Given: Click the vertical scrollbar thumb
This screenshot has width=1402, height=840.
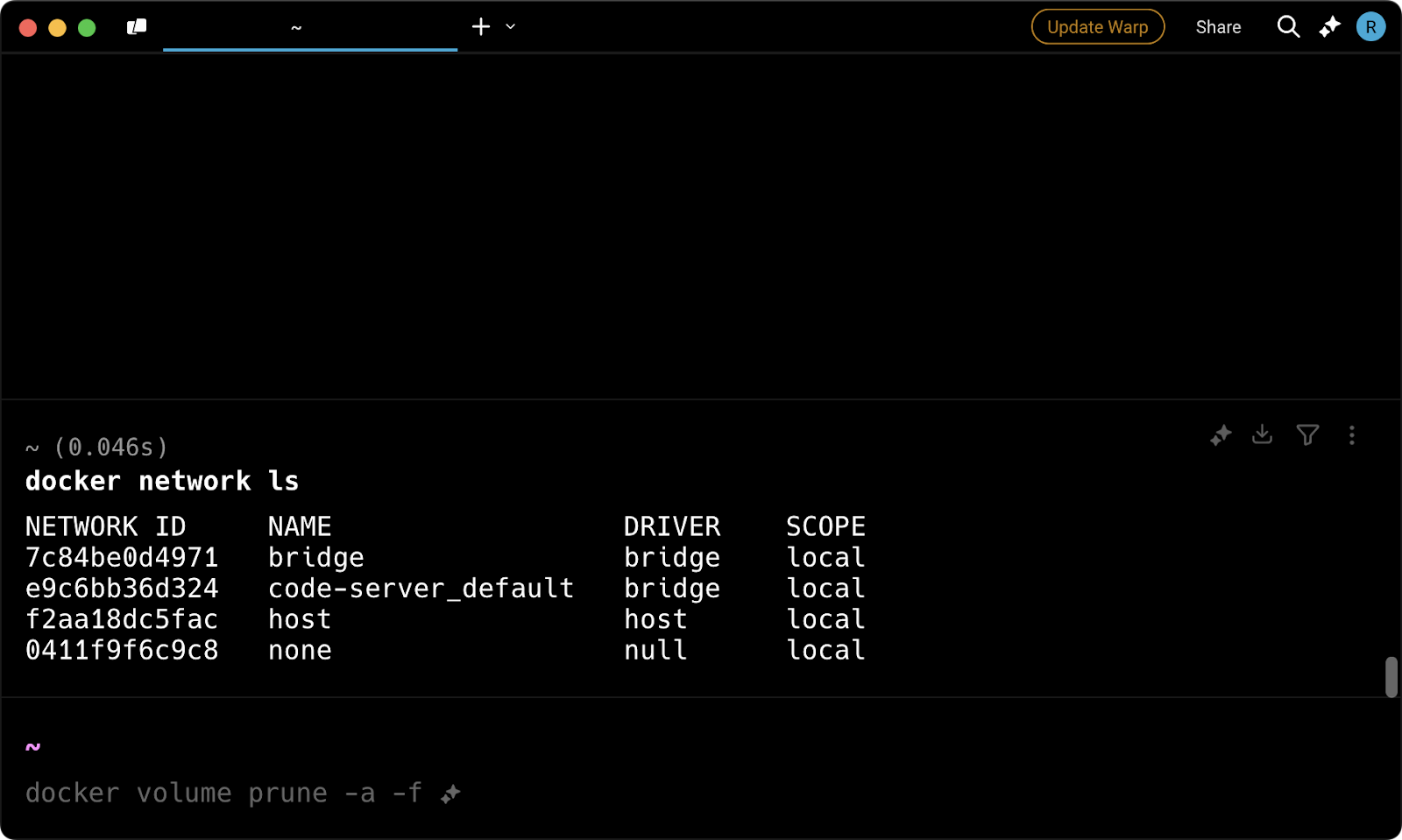Looking at the screenshot, I should [1391, 677].
